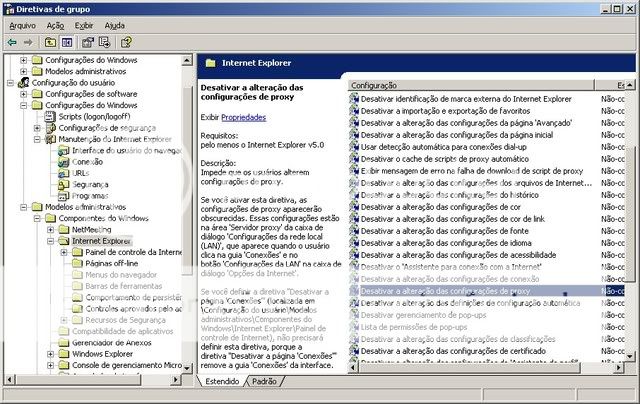Collapse the Configuração do usuário node
Image resolution: width=640 pixels, height=404 pixels.
tap(10, 83)
